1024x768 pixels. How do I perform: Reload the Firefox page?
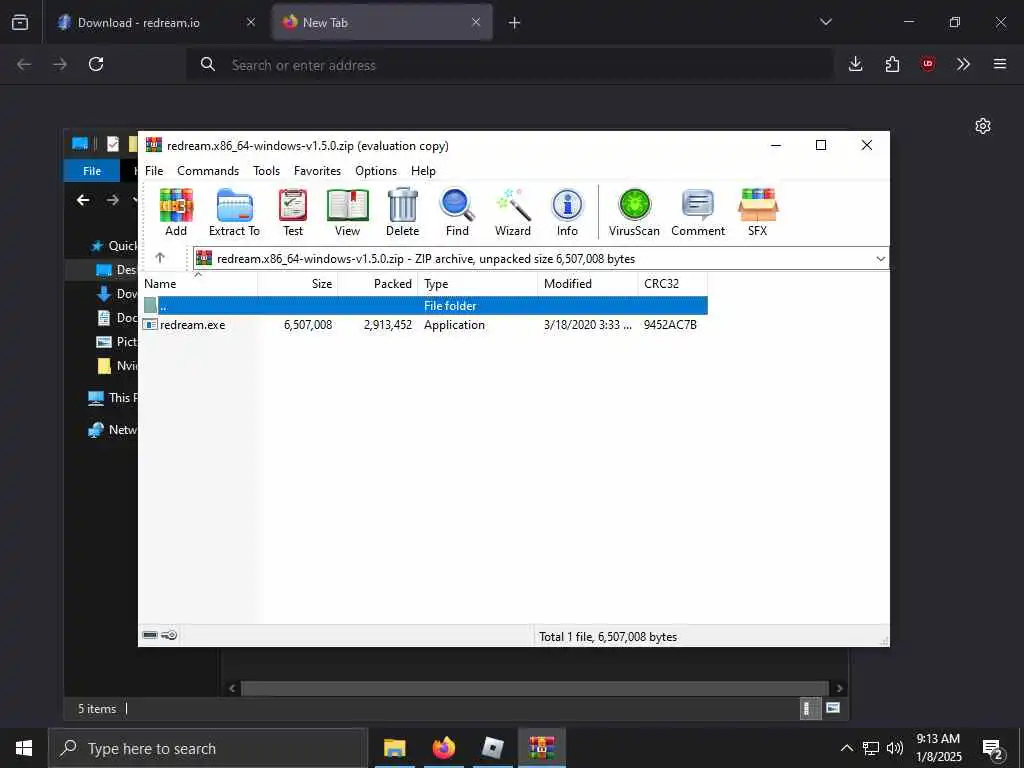click(96, 64)
